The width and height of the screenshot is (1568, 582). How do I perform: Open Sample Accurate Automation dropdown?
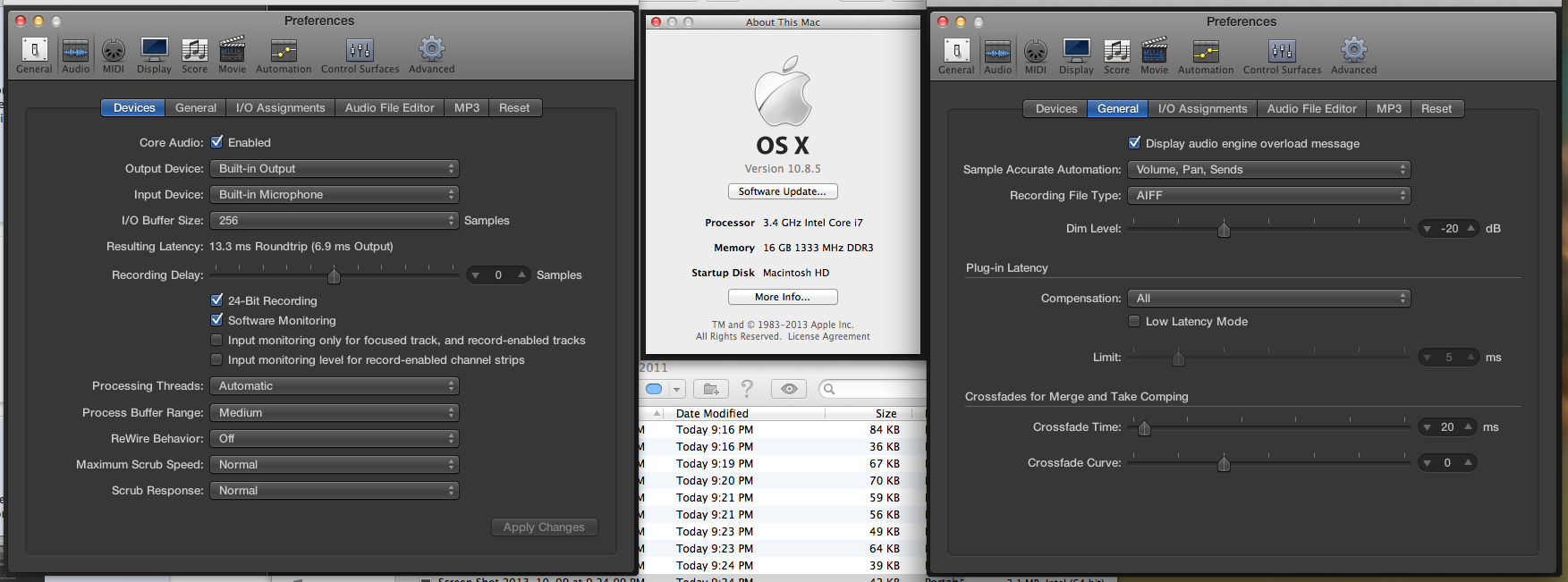[1268, 169]
